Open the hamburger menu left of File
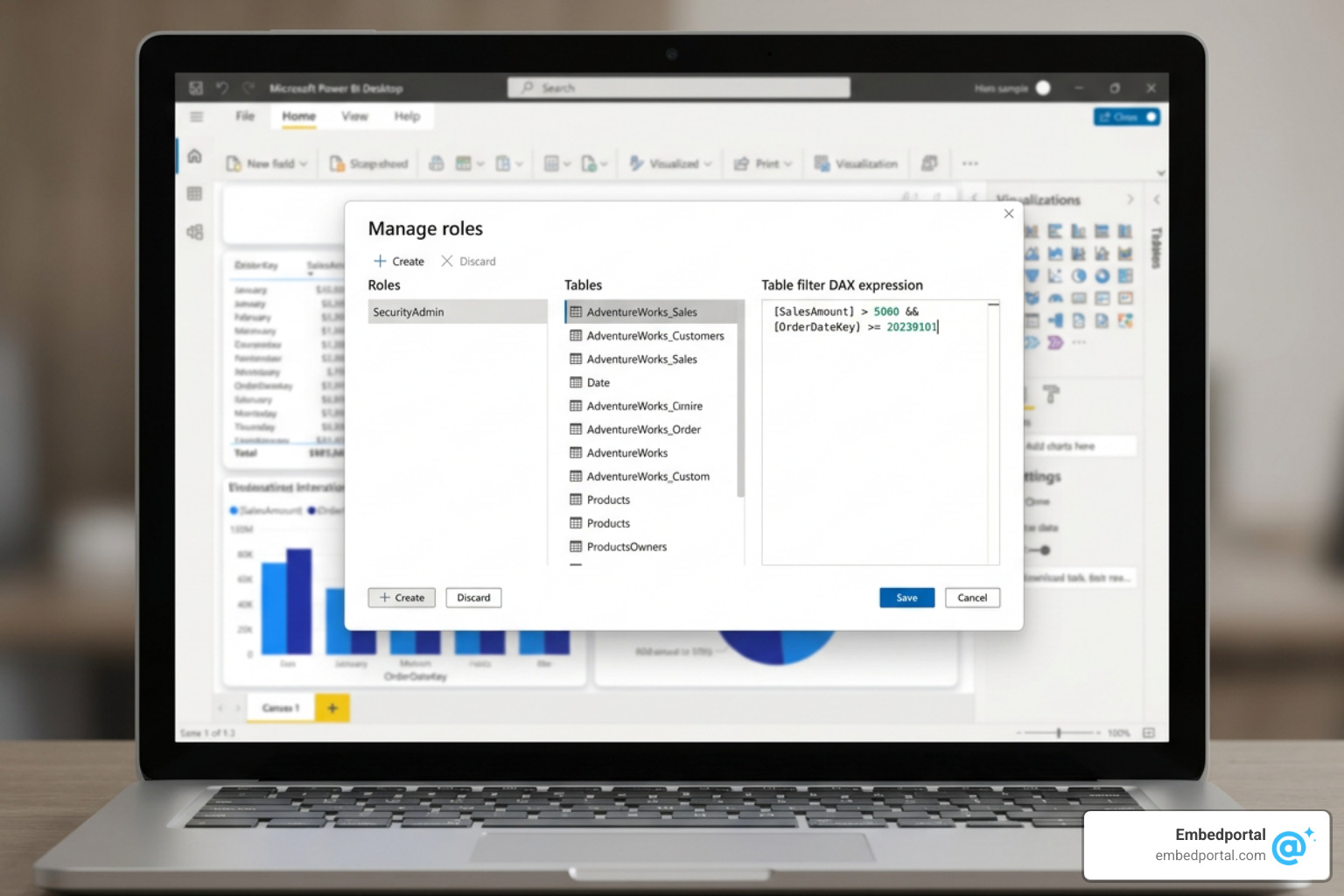The width and height of the screenshot is (1344, 896). pyautogui.click(x=196, y=116)
